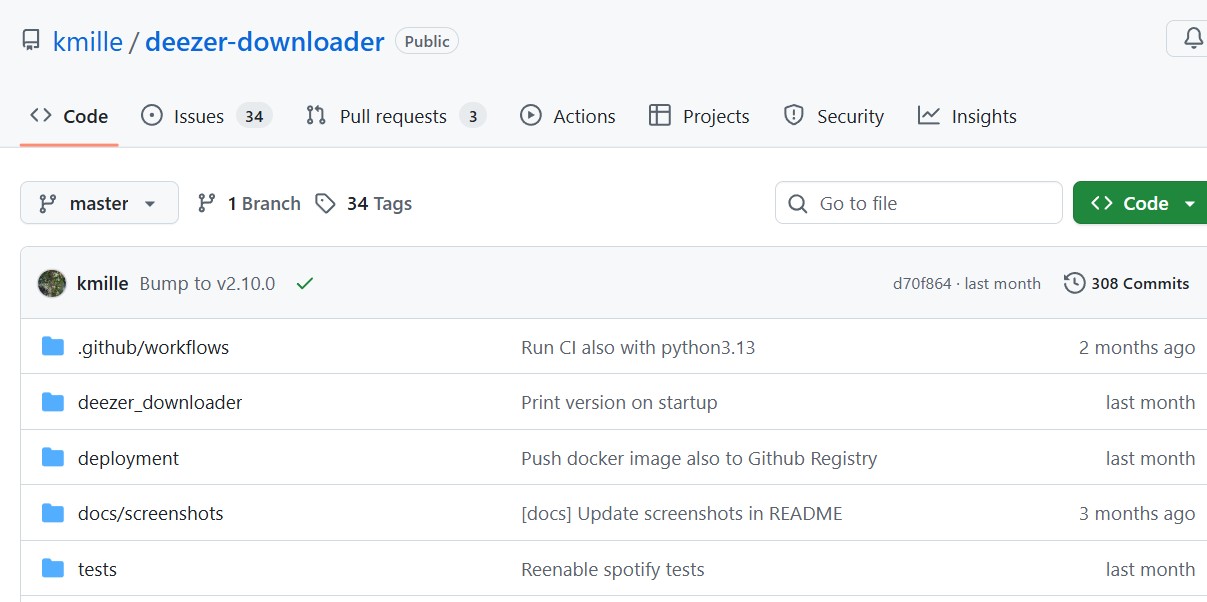Click the notifications bell icon
Viewport: 1207px width, 602px height.
pyautogui.click(x=1193, y=39)
